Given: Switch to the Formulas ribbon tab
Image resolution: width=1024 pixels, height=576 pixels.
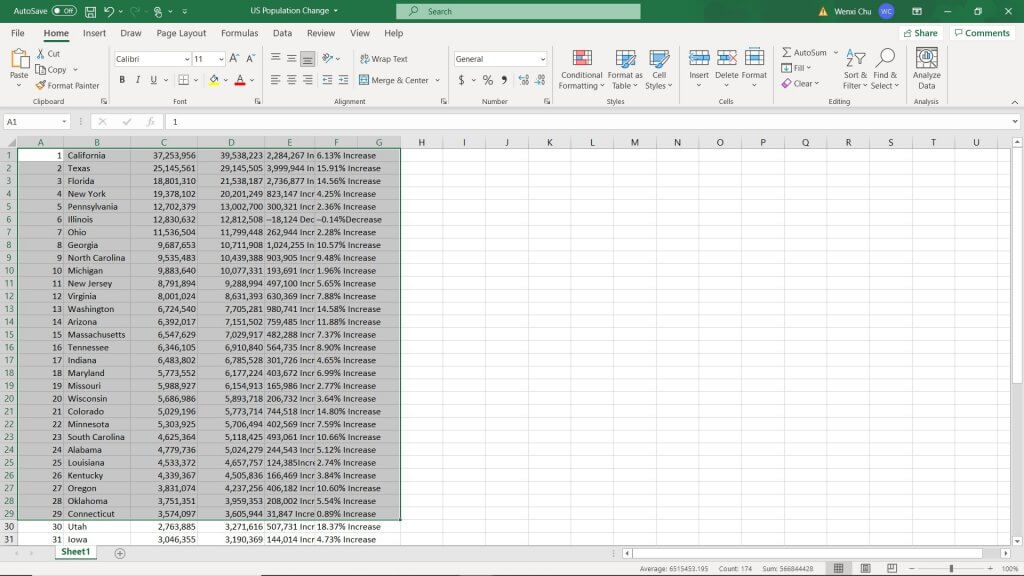Looking at the screenshot, I should [239, 32].
